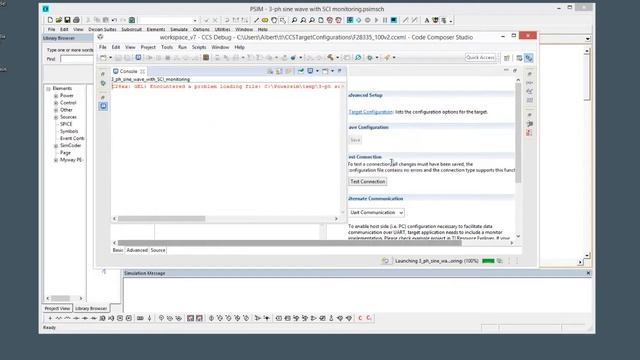Open the Uart Communication dropdown
Image resolution: width=640 pixels, height=360 pixels.
tap(376, 213)
